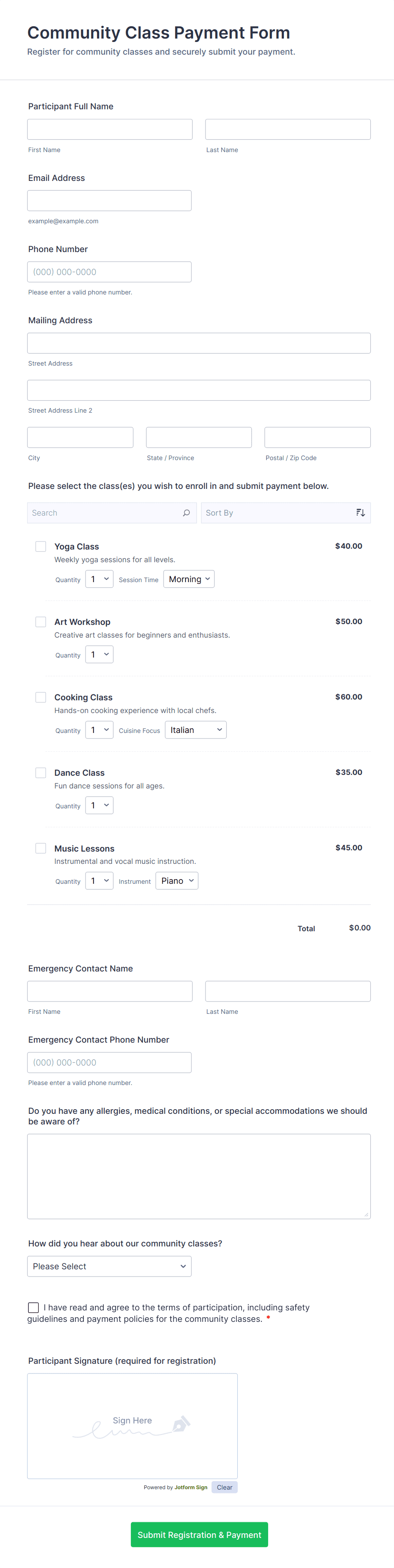This screenshot has width=394, height=1568.
Task: Agree to the terms of participation checkbox
Action: click(x=33, y=1307)
